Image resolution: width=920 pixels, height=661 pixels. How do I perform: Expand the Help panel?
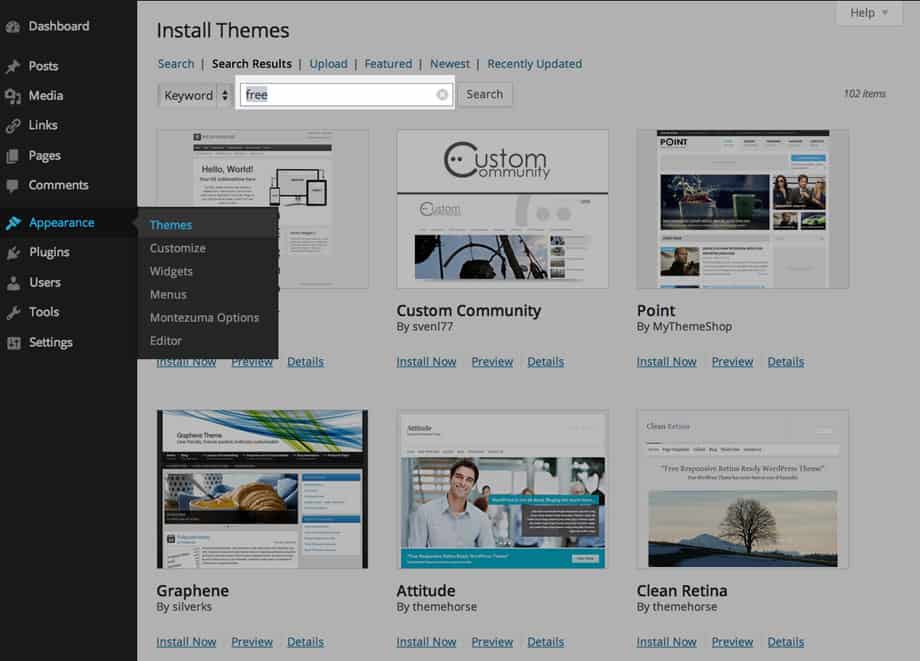pos(869,13)
